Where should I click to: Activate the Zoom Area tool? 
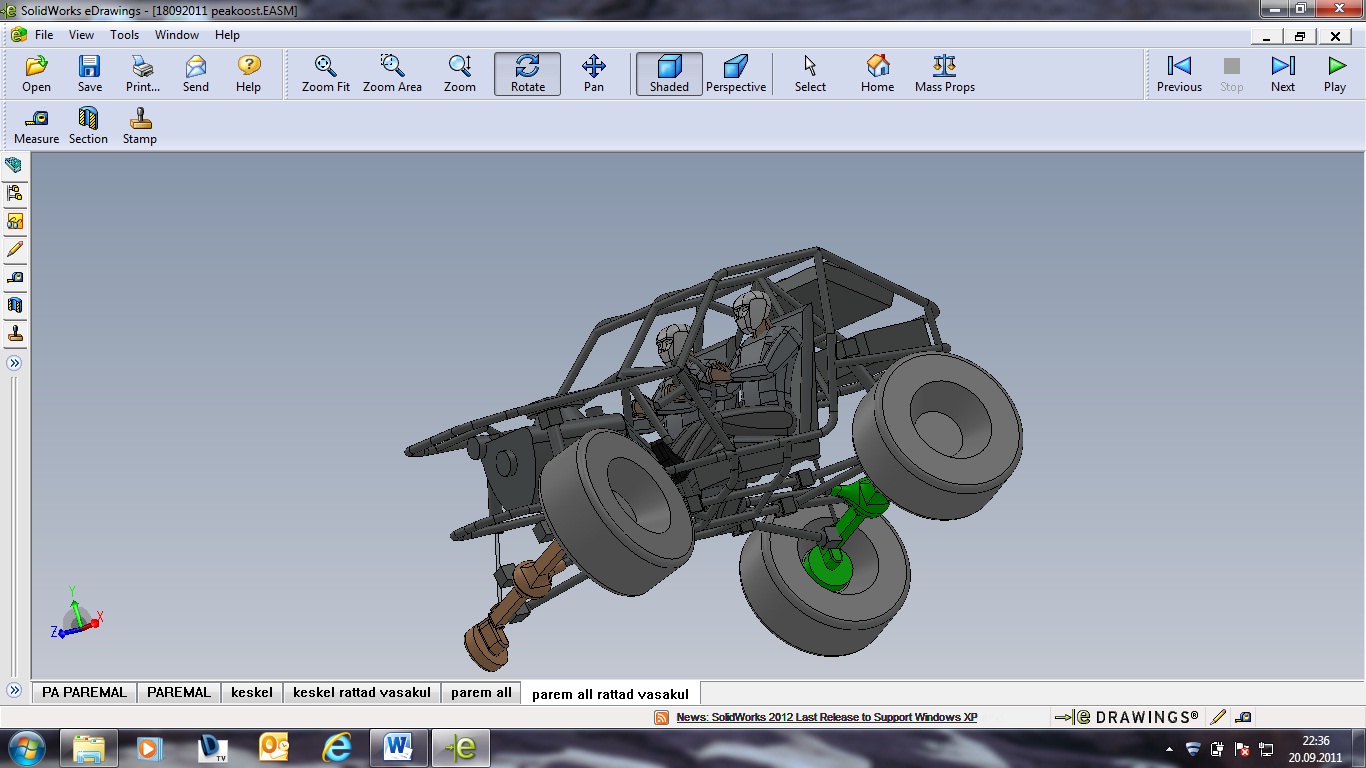point(392,74)
